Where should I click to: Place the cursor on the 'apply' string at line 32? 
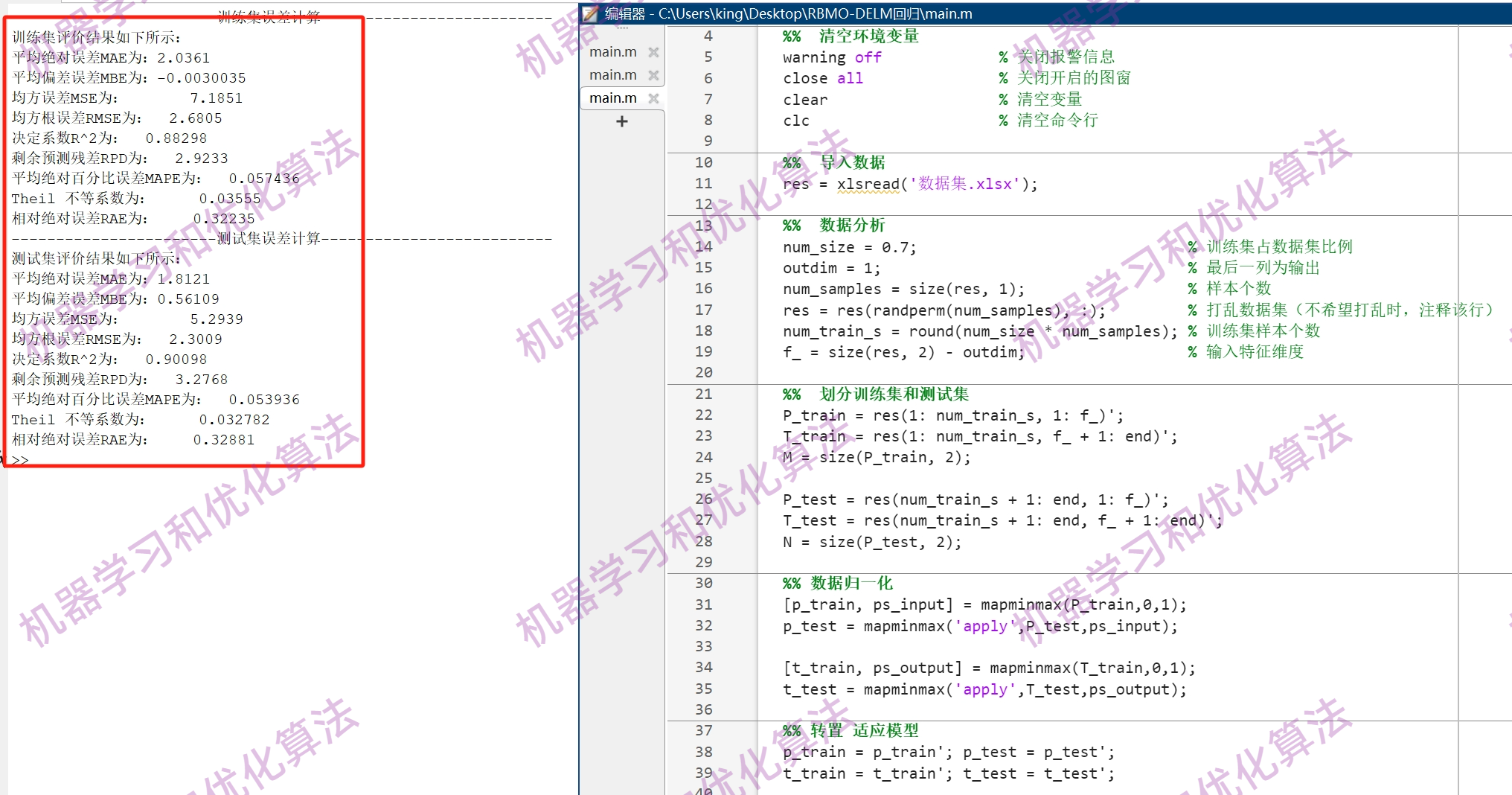pos(984,626)
